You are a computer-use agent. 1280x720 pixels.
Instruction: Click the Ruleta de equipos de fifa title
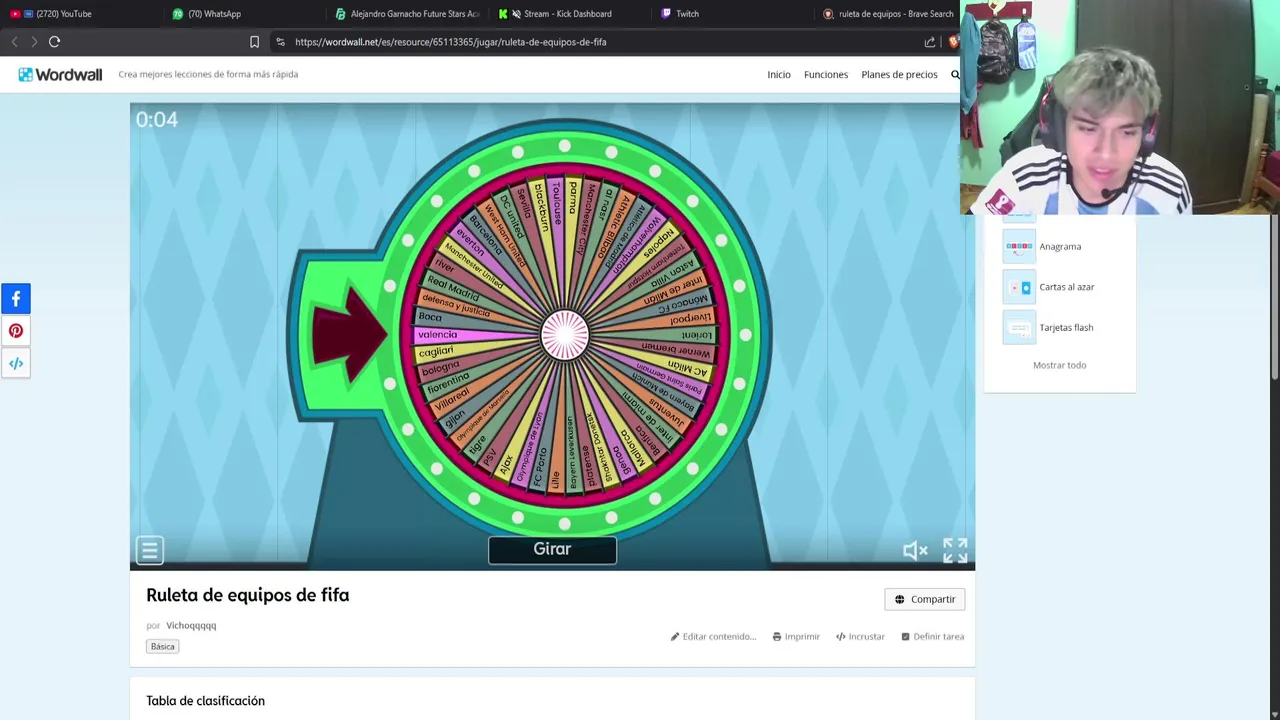tap(248, 595)
